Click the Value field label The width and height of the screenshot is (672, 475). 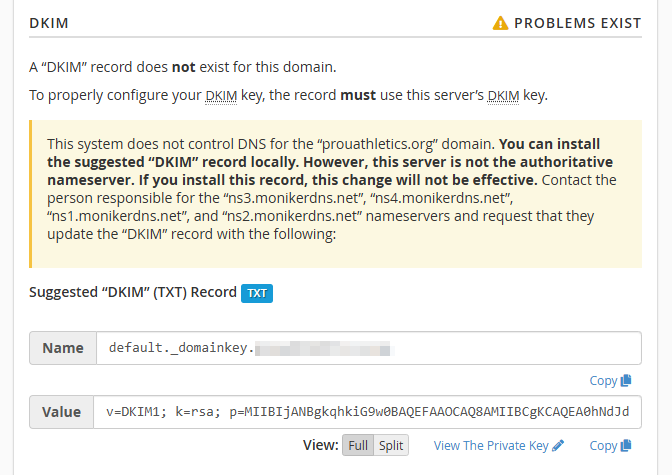pyautogui.click(x=61, y=412)
